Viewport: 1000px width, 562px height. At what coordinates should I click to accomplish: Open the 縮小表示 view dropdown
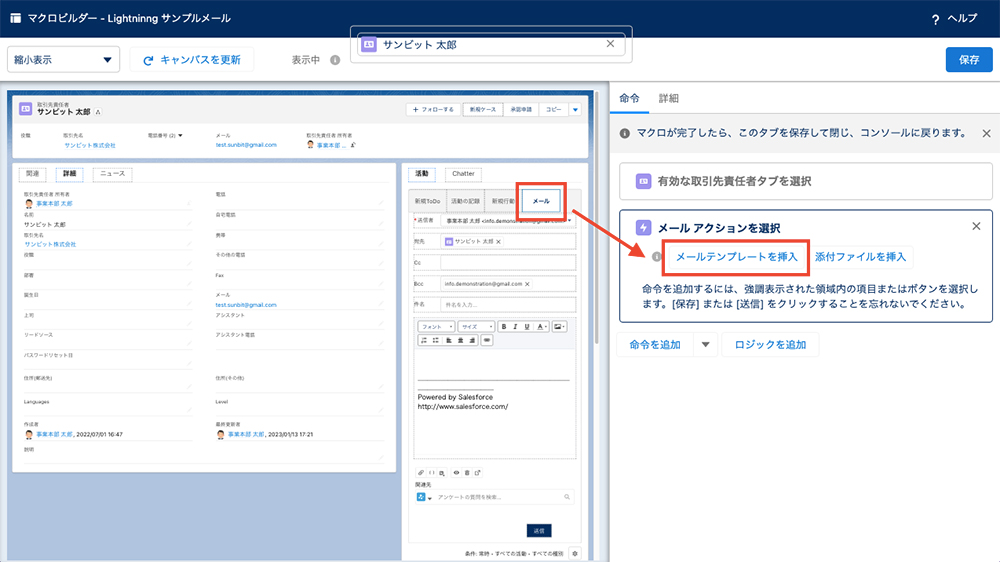63,60
